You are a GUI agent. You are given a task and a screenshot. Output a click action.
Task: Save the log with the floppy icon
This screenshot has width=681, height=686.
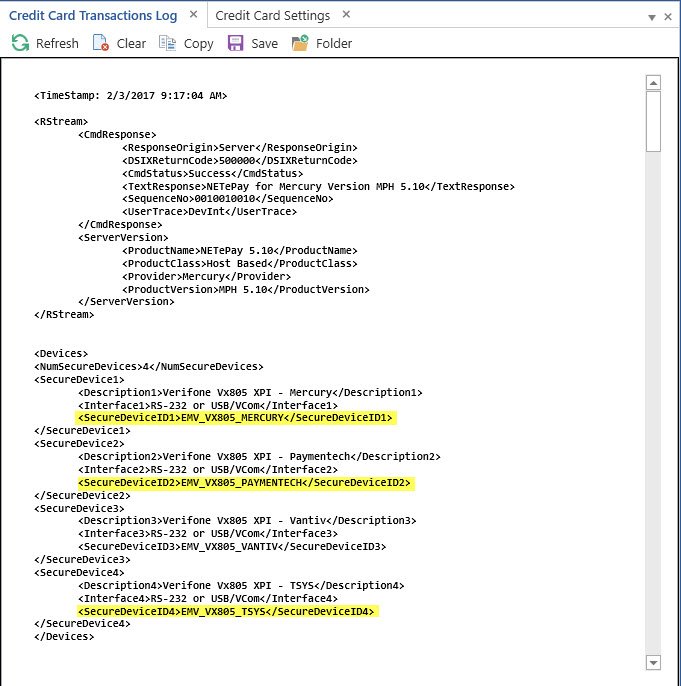[x=236, y=43]
